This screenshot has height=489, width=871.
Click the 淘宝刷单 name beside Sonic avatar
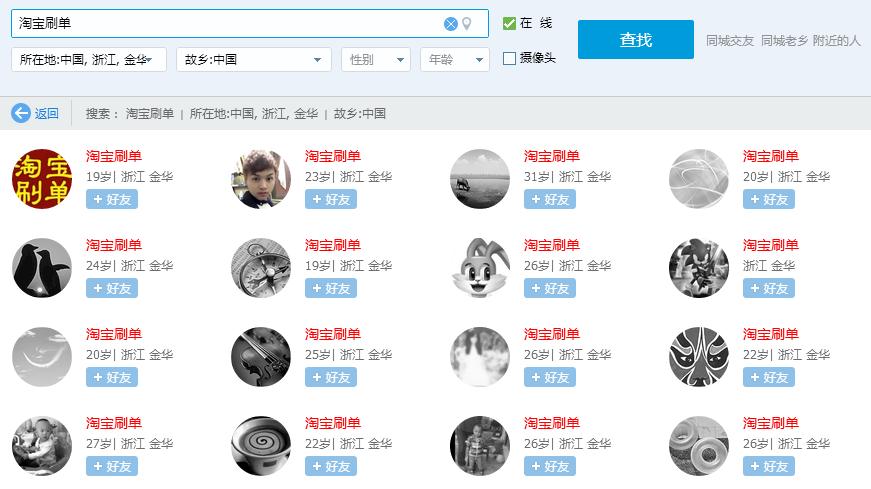[x=770, y=245]
